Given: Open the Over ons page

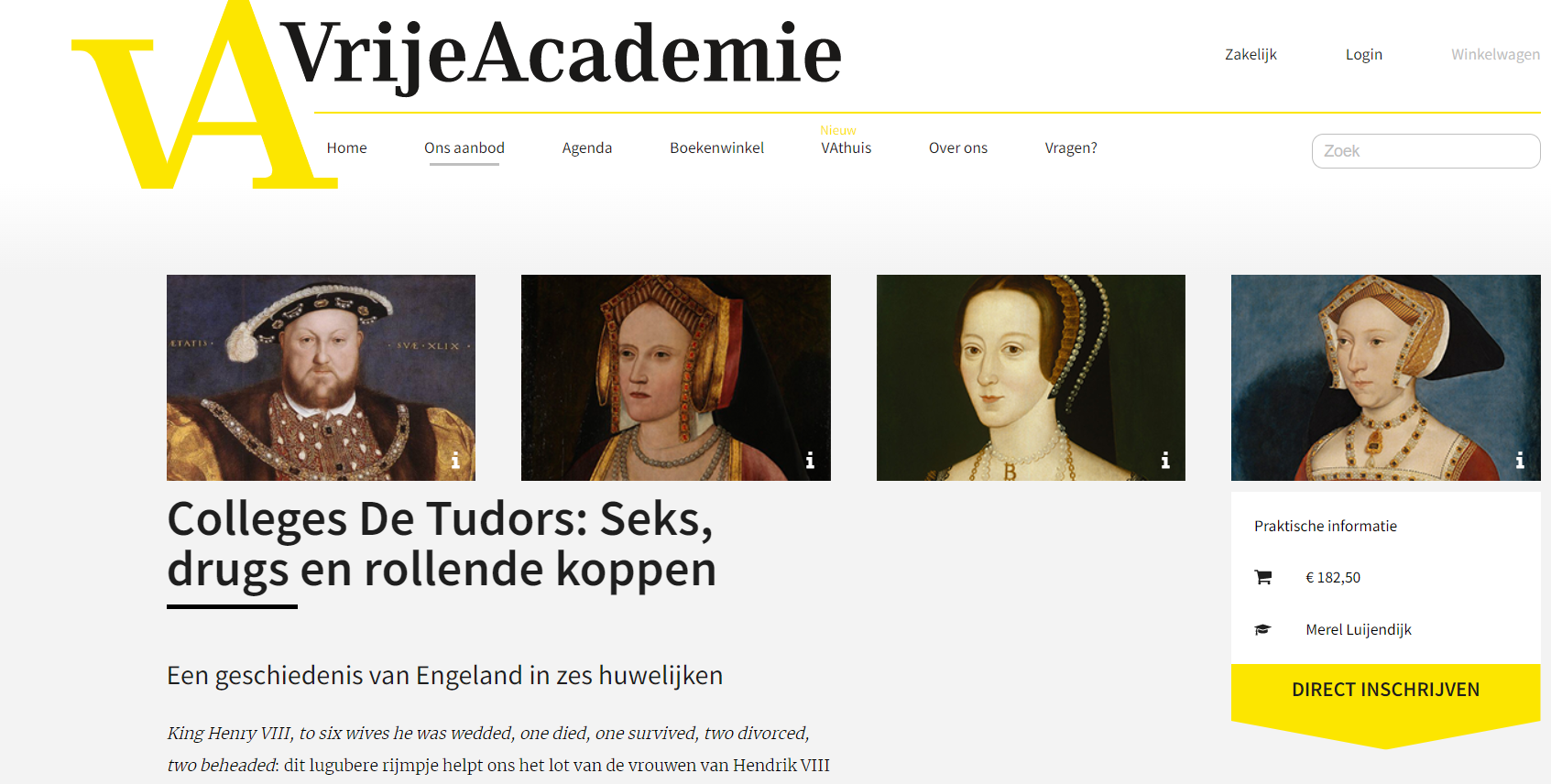Looking at the screenshot, I should 958,147.
